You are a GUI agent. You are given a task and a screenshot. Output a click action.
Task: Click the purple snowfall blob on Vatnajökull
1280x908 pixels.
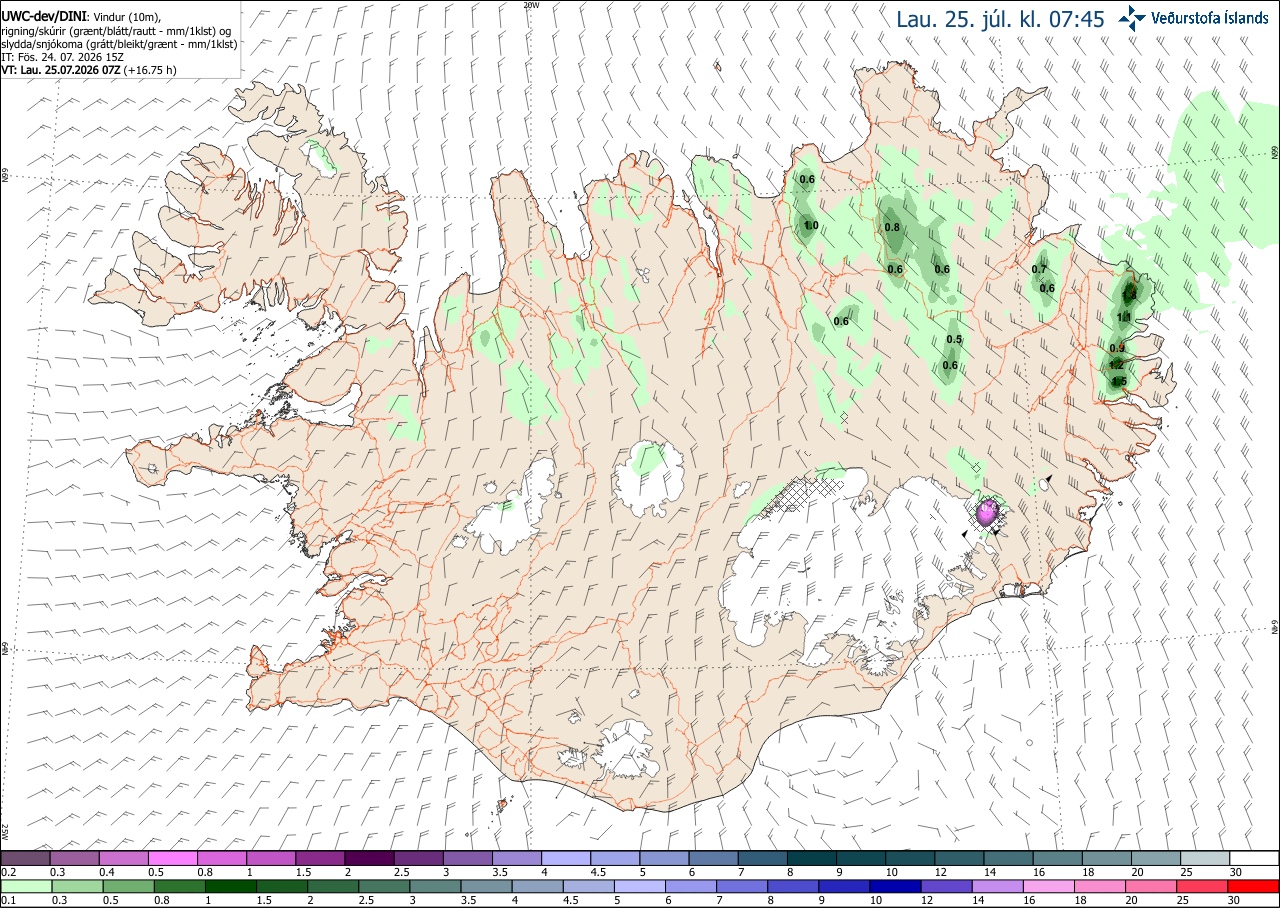989,512
